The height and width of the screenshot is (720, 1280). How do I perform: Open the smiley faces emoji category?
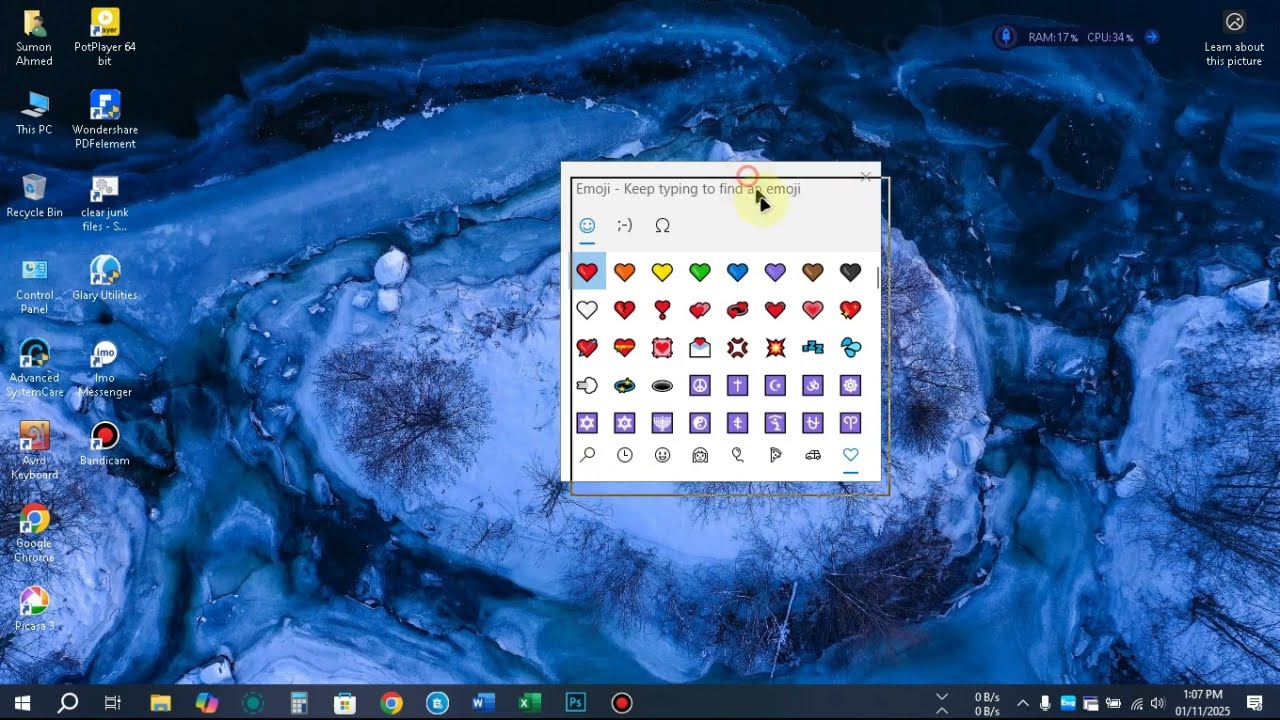[x=662, y=455]
